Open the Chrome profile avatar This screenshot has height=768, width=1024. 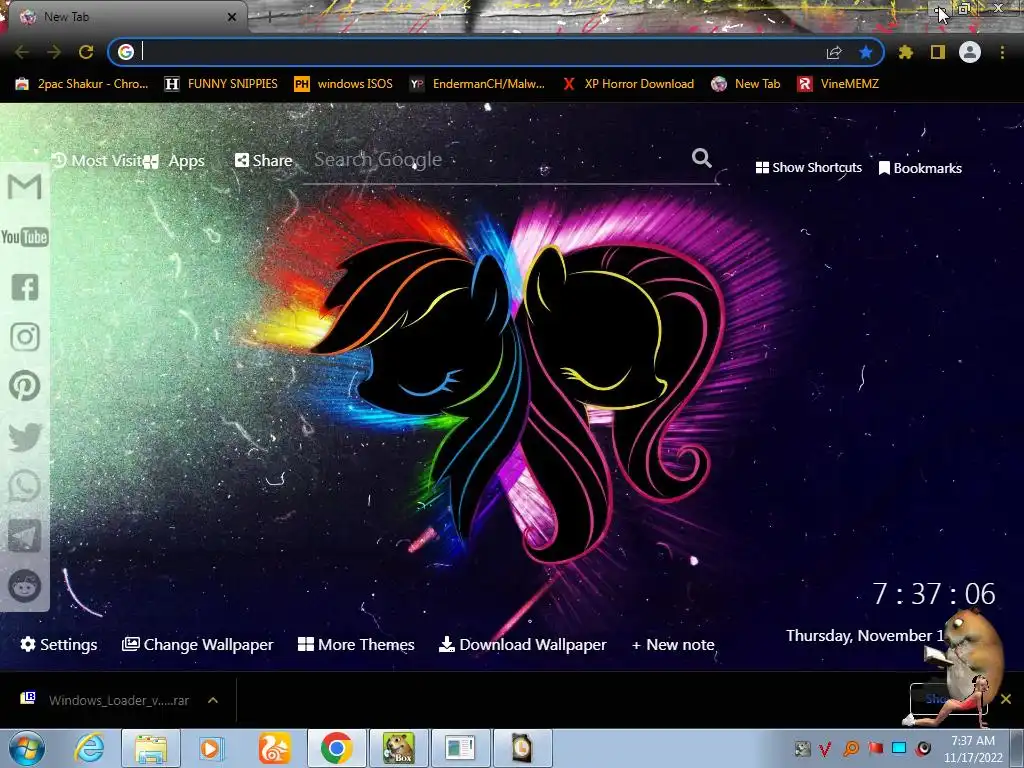pos(970,52)
